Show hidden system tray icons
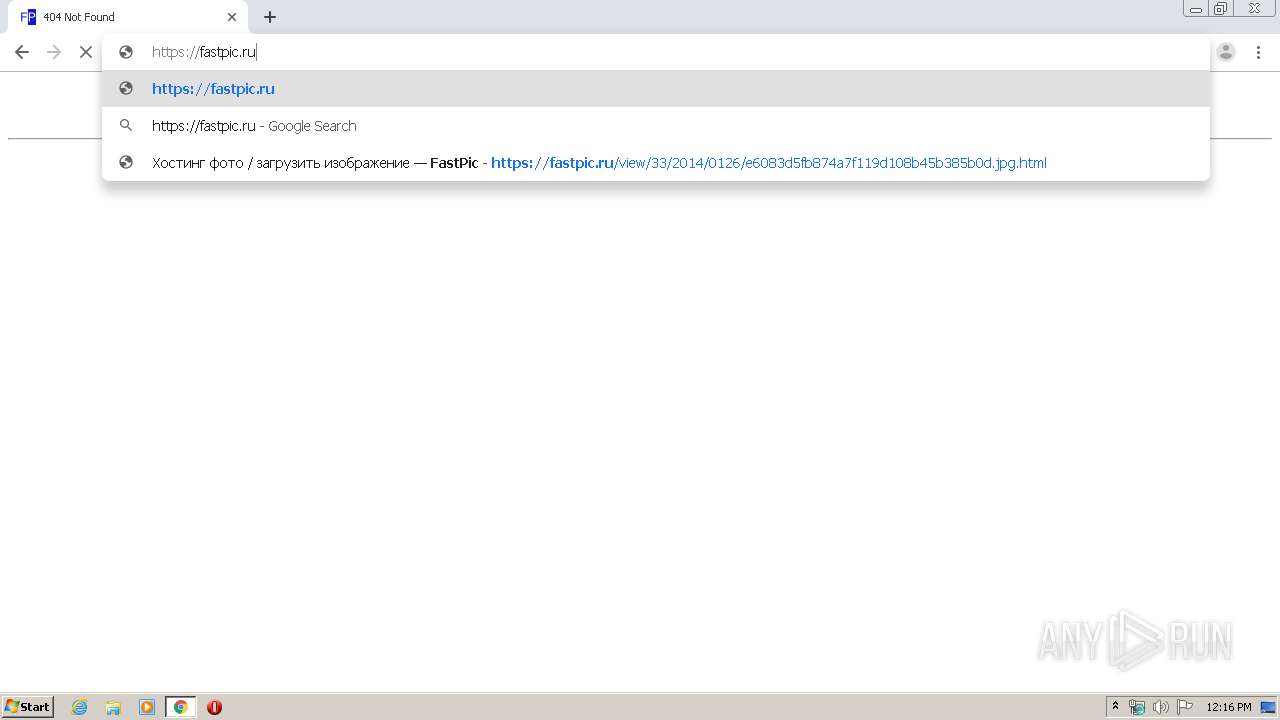Image resolution: width=1280 pixels, height=720 pixels. (x=1116, y=707)
